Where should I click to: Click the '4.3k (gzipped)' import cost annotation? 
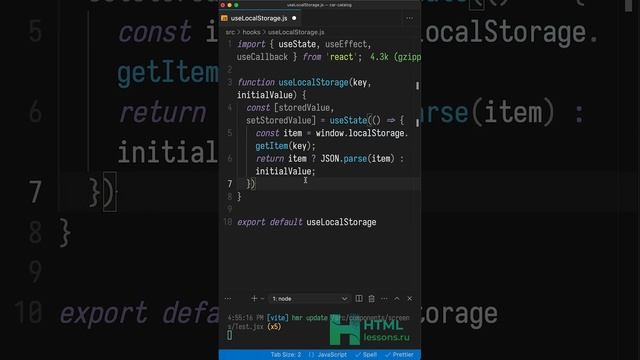[395, 57]
